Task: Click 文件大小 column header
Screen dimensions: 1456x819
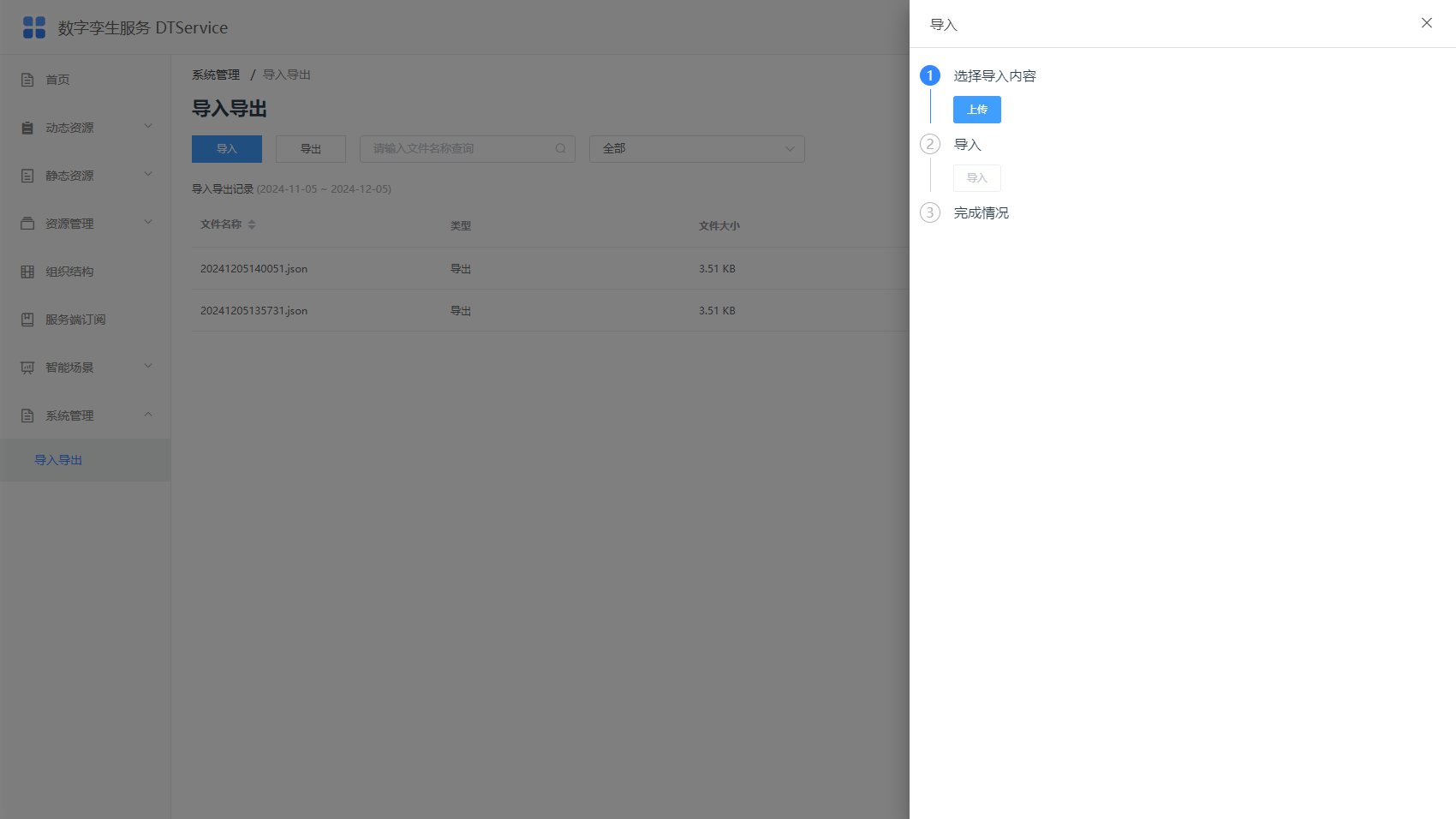Action: pos(719,226)
